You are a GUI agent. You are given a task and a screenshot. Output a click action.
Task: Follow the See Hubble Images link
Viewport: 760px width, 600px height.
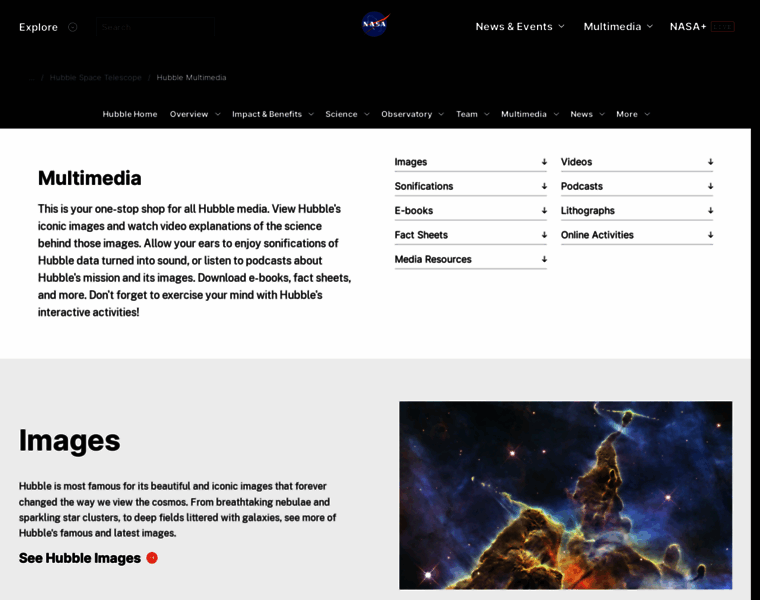[80, 558]
